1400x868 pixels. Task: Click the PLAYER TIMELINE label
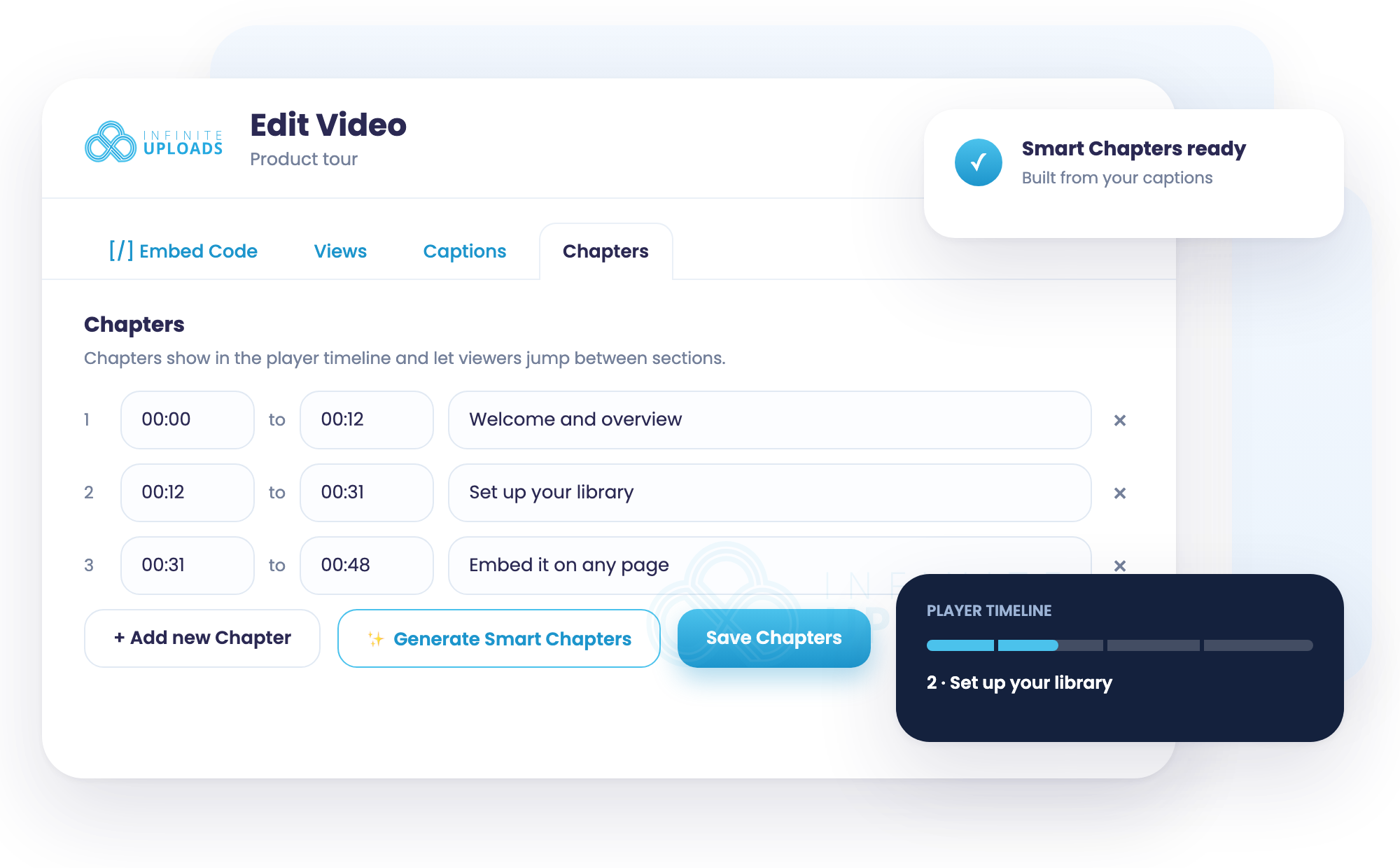(988, 610)
